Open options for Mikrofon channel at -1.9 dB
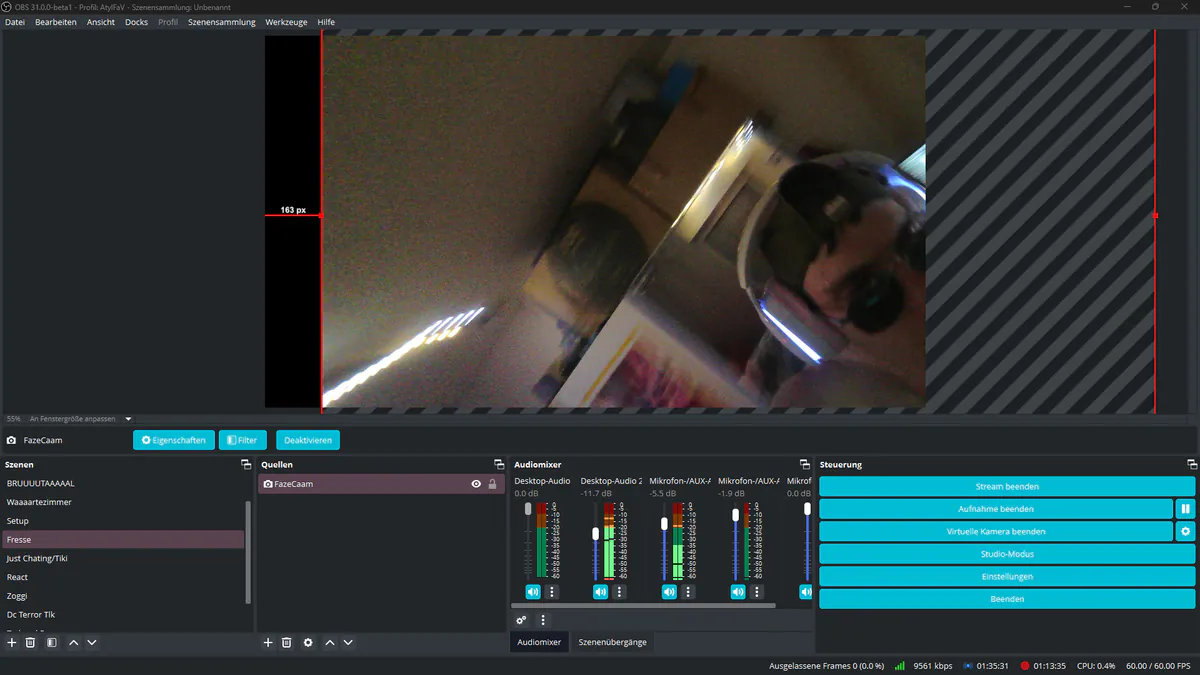The height and width of the screenshot is (675, 1200). (x=756, y=592)
